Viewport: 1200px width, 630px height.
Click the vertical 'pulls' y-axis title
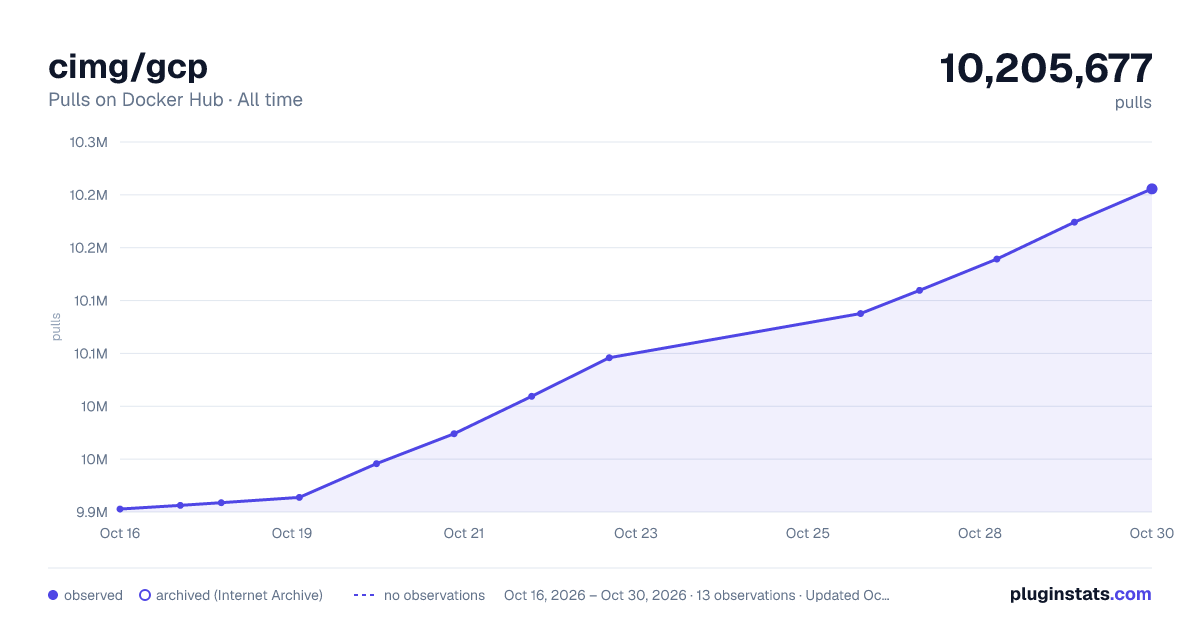coord(57,327)
